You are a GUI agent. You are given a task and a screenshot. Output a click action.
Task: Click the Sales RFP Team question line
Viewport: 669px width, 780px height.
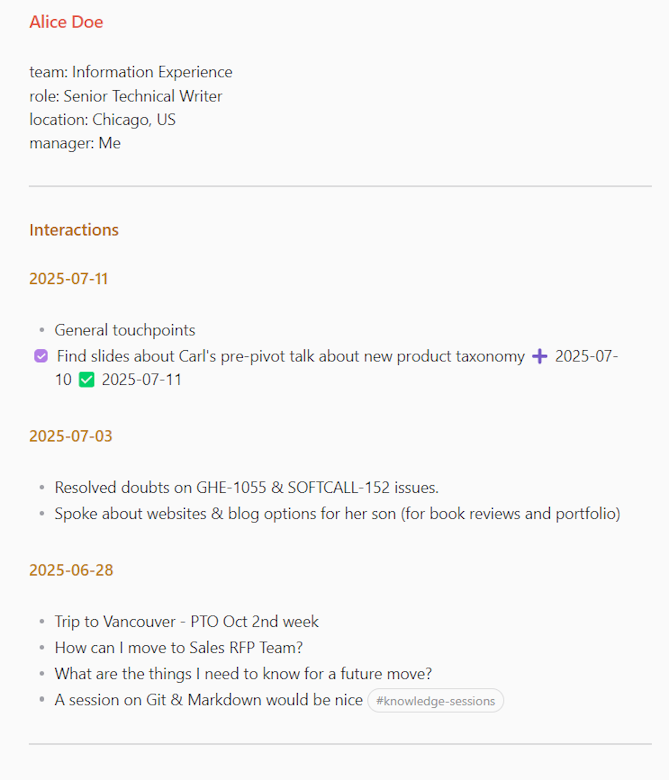179,647
